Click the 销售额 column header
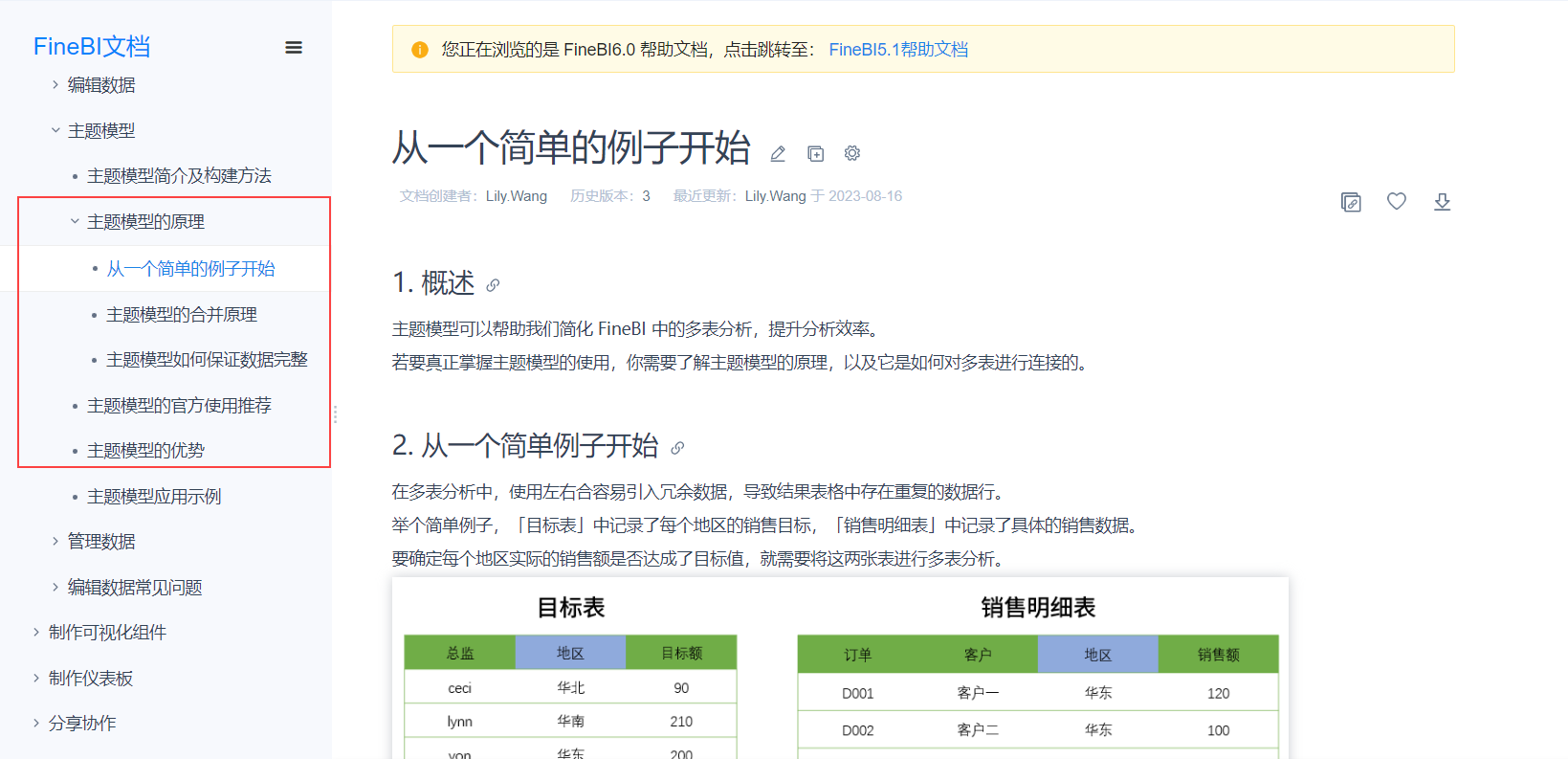1568x759 pixels. tap(1219, 655)
